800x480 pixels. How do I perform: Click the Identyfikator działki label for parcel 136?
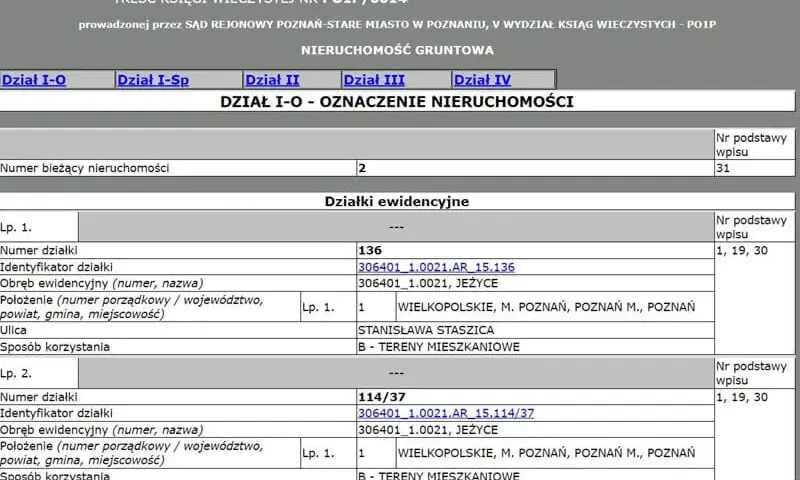(56, 267)
